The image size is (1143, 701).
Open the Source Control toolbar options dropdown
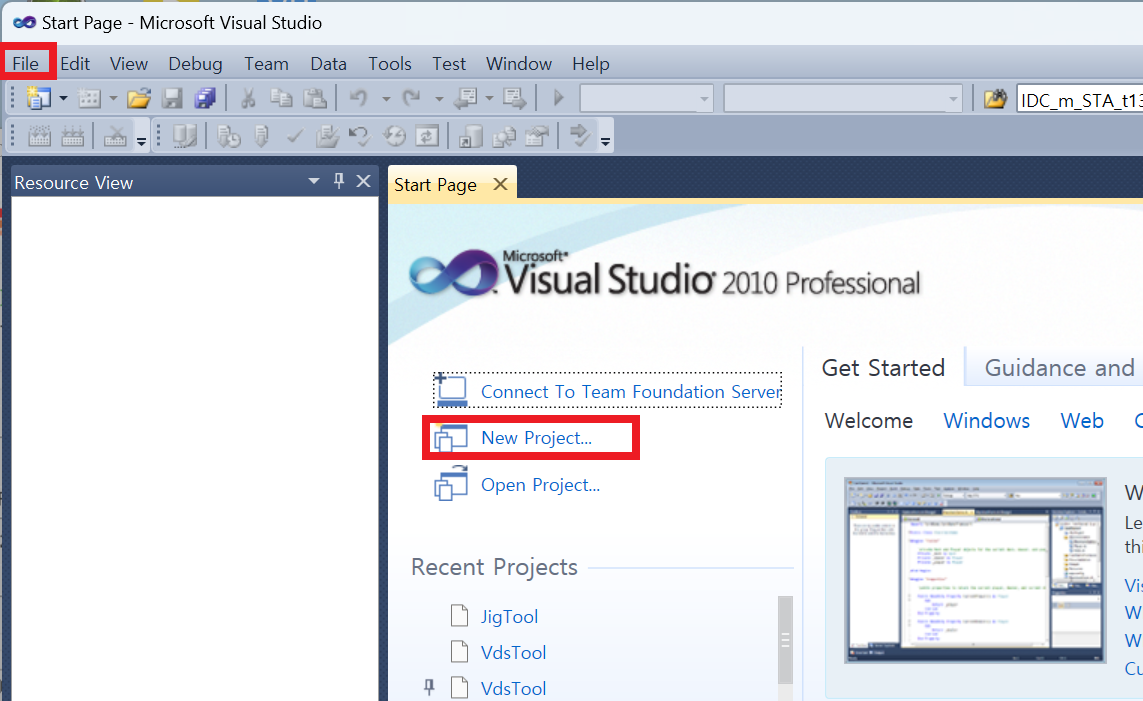(x=606, y=141)
